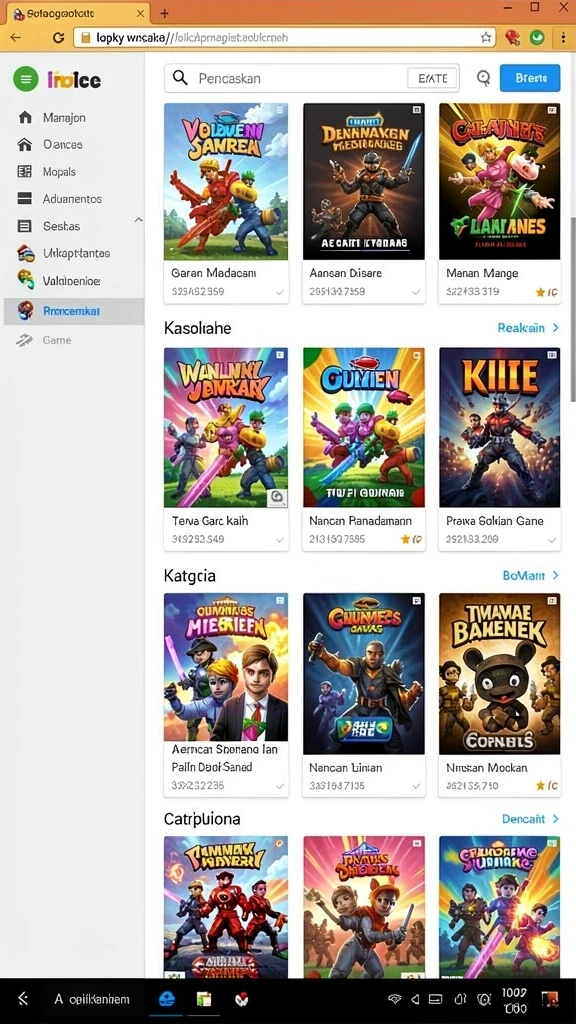Viewport: 576px width, 1024px height.
Task: Click browser reload icon
Action: point(58,37)
